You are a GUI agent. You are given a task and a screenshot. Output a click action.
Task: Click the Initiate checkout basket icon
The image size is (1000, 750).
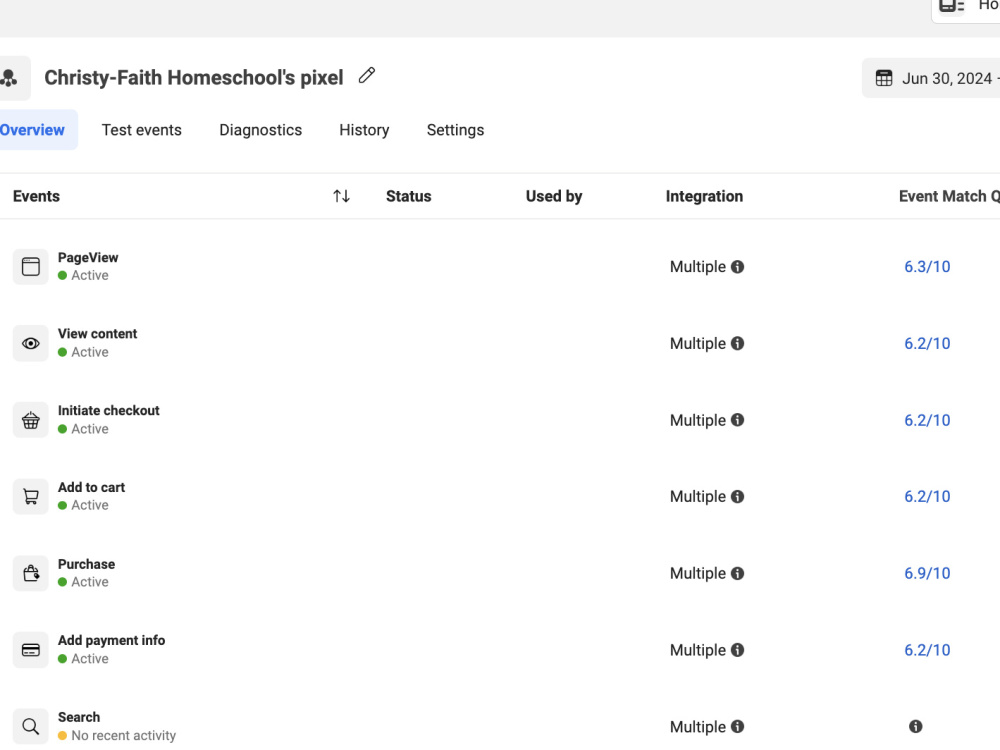pyautogui.click(x=31, y=420)
